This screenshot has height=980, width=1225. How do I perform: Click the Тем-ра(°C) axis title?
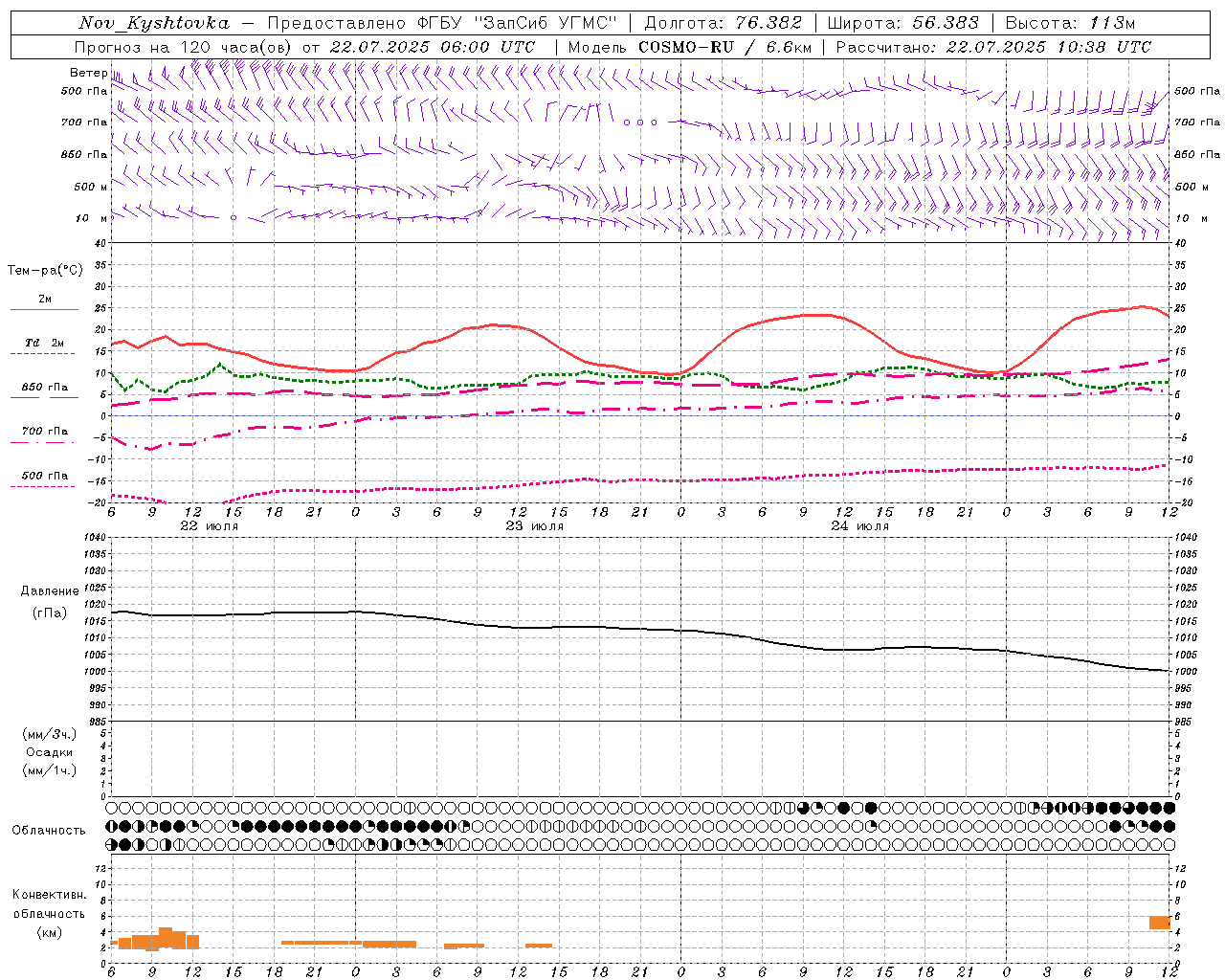tap(45, 271)
